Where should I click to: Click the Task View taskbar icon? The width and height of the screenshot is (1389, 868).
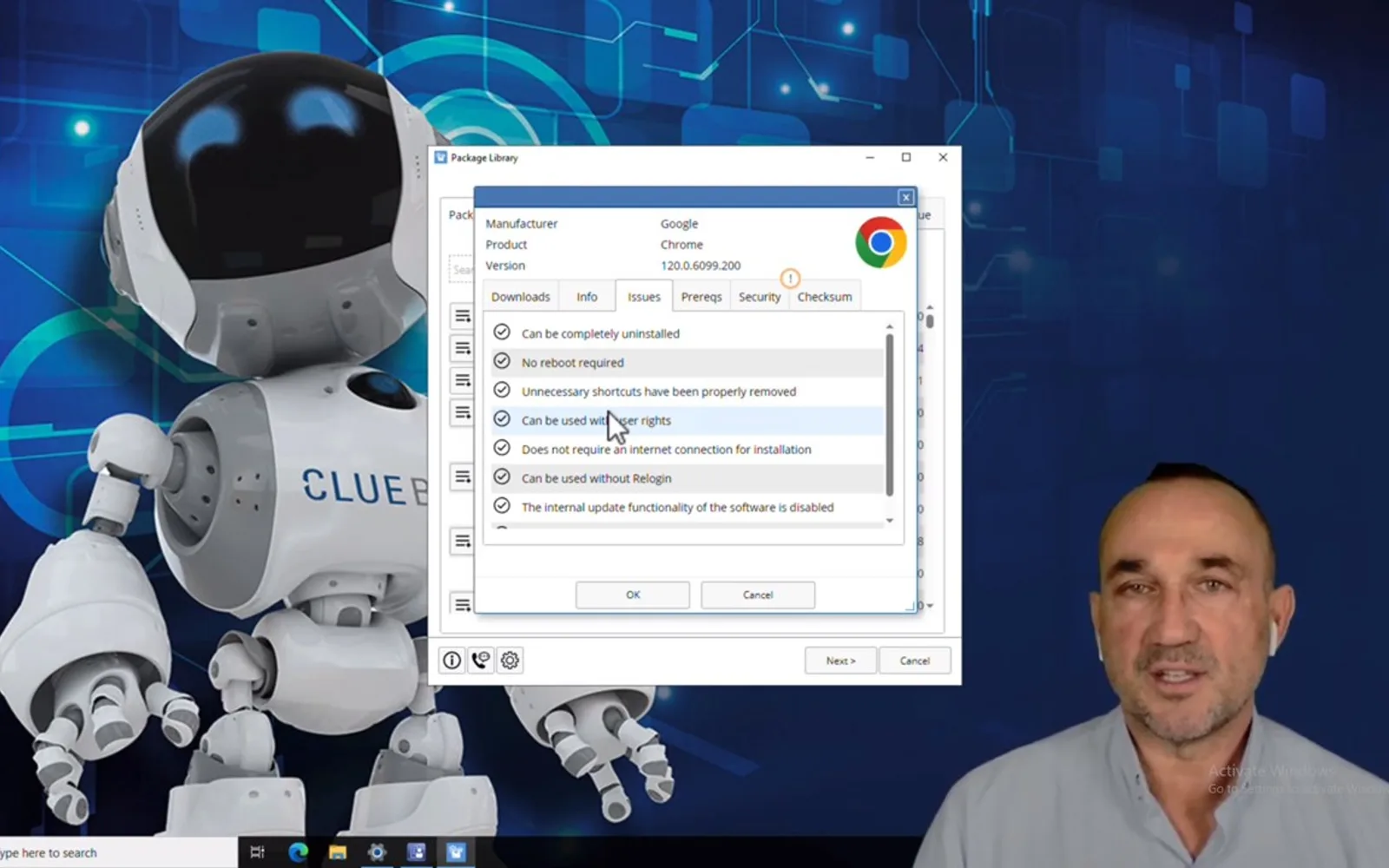point(258,852)
